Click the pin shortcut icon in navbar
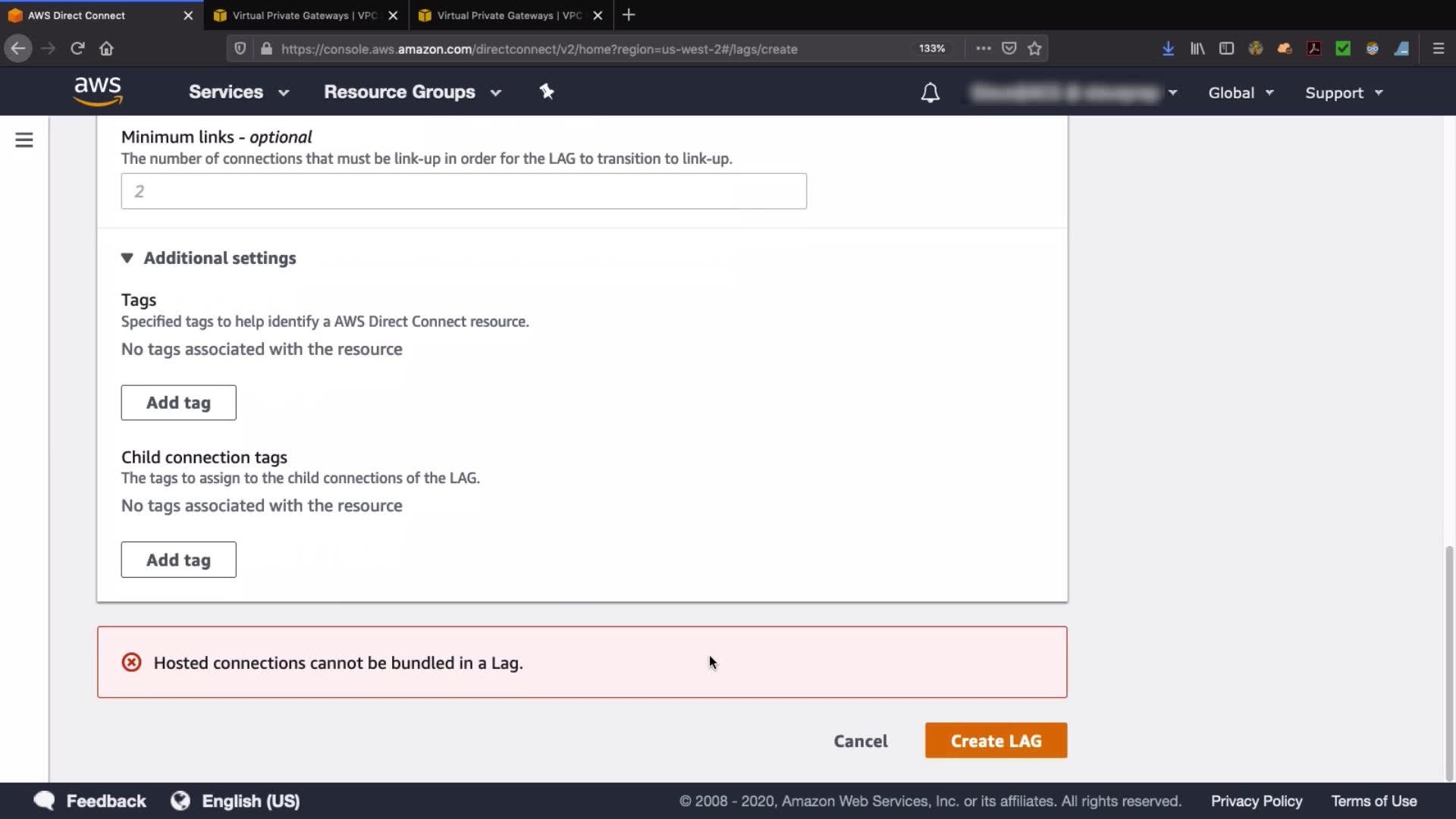Screen dimensions: 1456x819 click(x=547, y=92)
